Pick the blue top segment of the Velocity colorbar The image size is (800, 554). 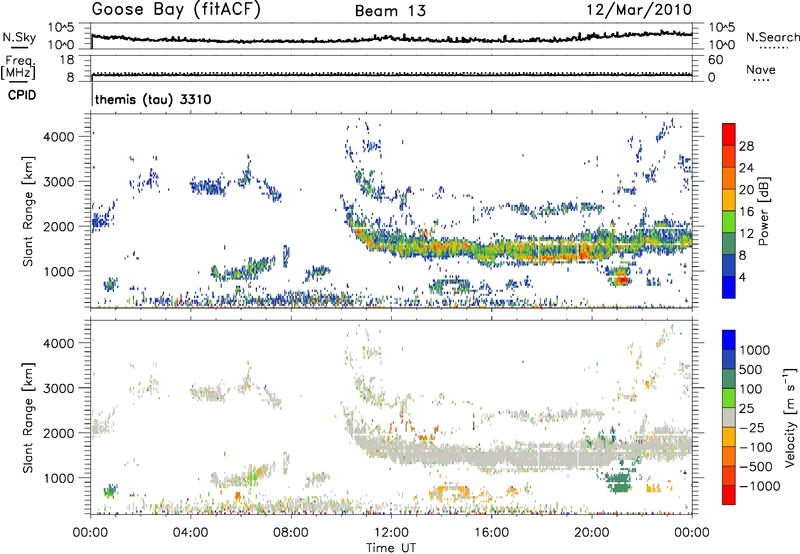(x=729, y=340)
